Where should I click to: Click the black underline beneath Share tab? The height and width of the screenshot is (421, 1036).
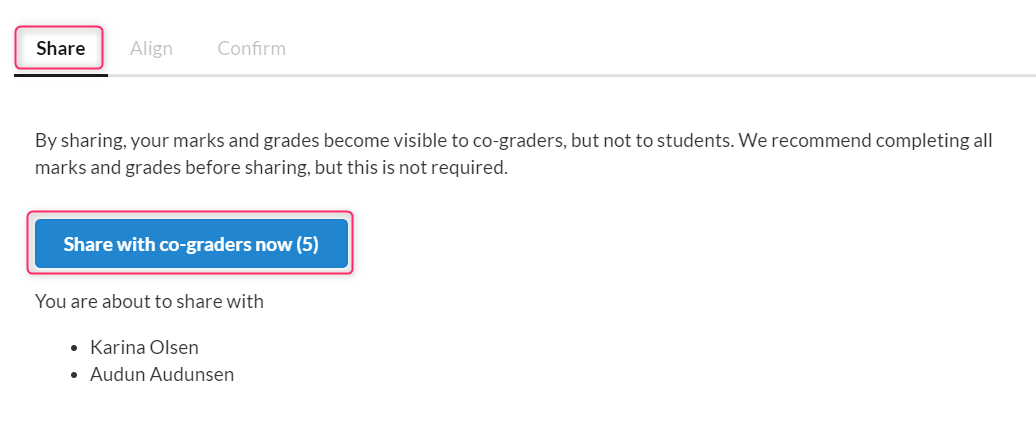click(61, 75)
